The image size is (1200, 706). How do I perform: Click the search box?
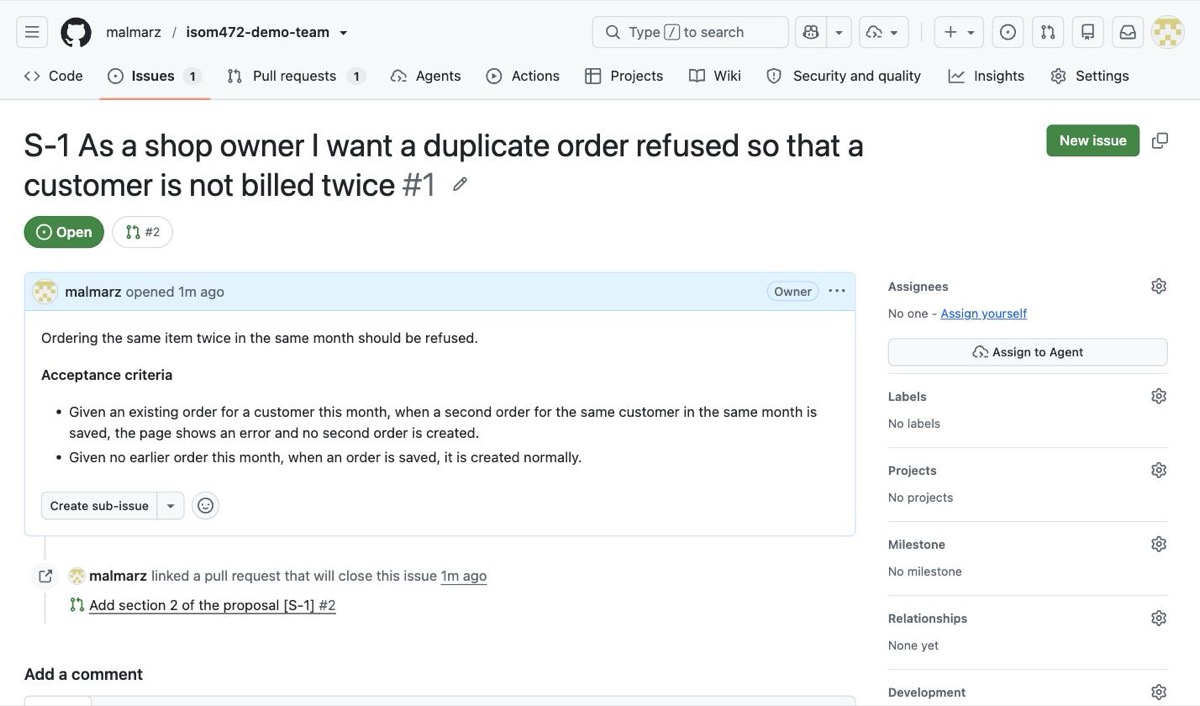690,32
